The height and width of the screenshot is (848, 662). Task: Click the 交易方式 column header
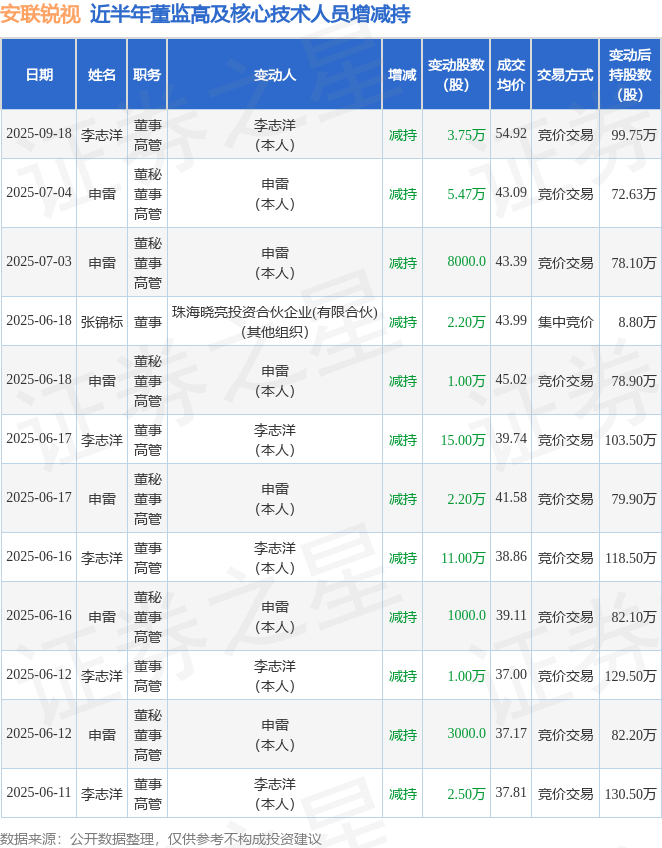click(x=565, y=75)
